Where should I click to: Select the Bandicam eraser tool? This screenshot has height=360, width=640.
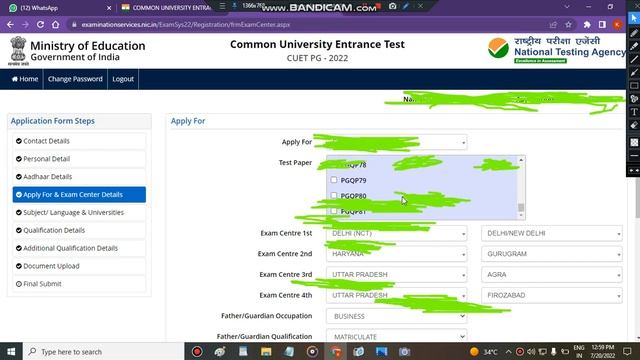(634, 125)
